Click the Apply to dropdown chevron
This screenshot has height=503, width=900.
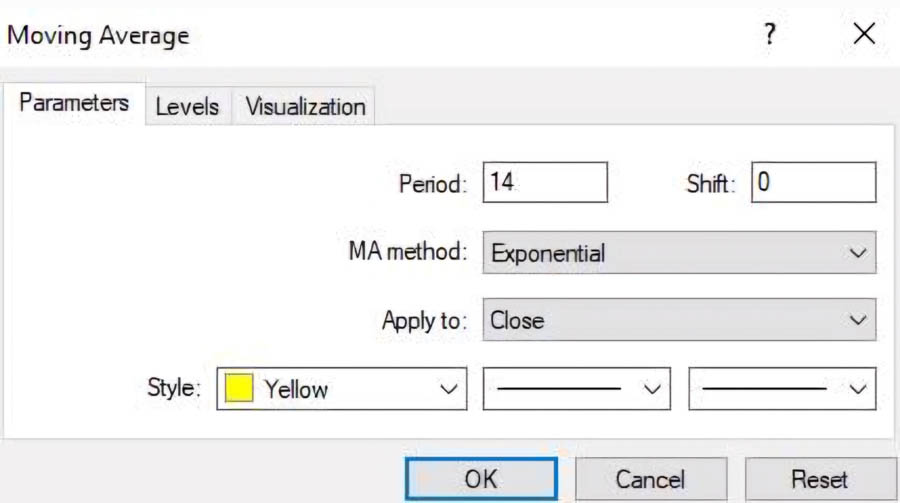coord(858,320)
